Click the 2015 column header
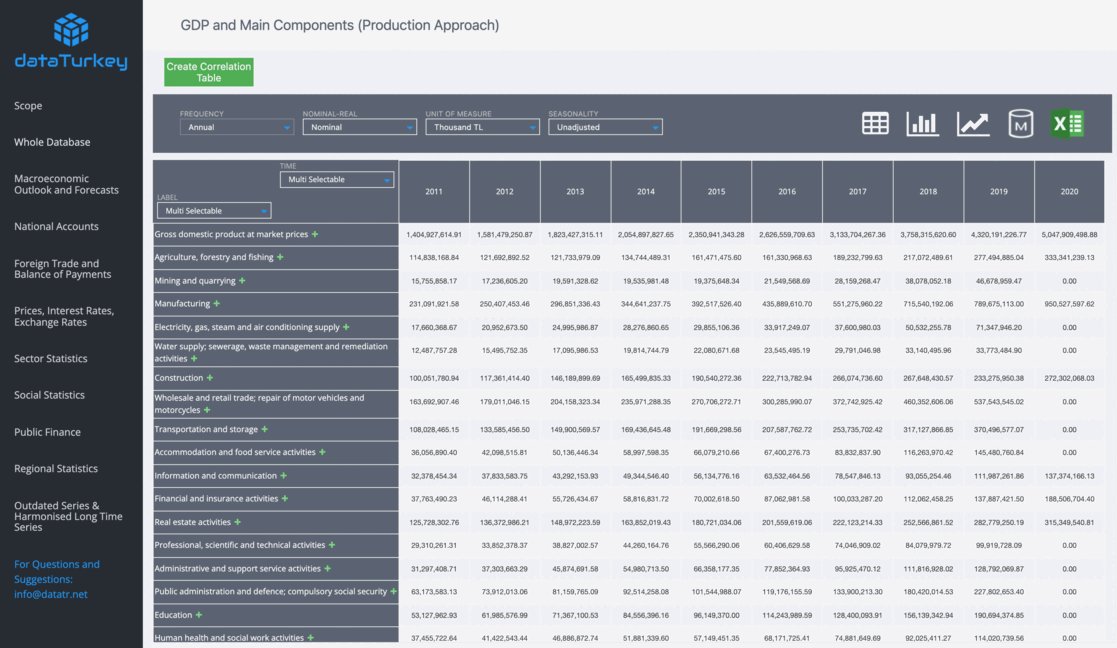This screenshot has width=1117, height=648. [x=716, y=192]
